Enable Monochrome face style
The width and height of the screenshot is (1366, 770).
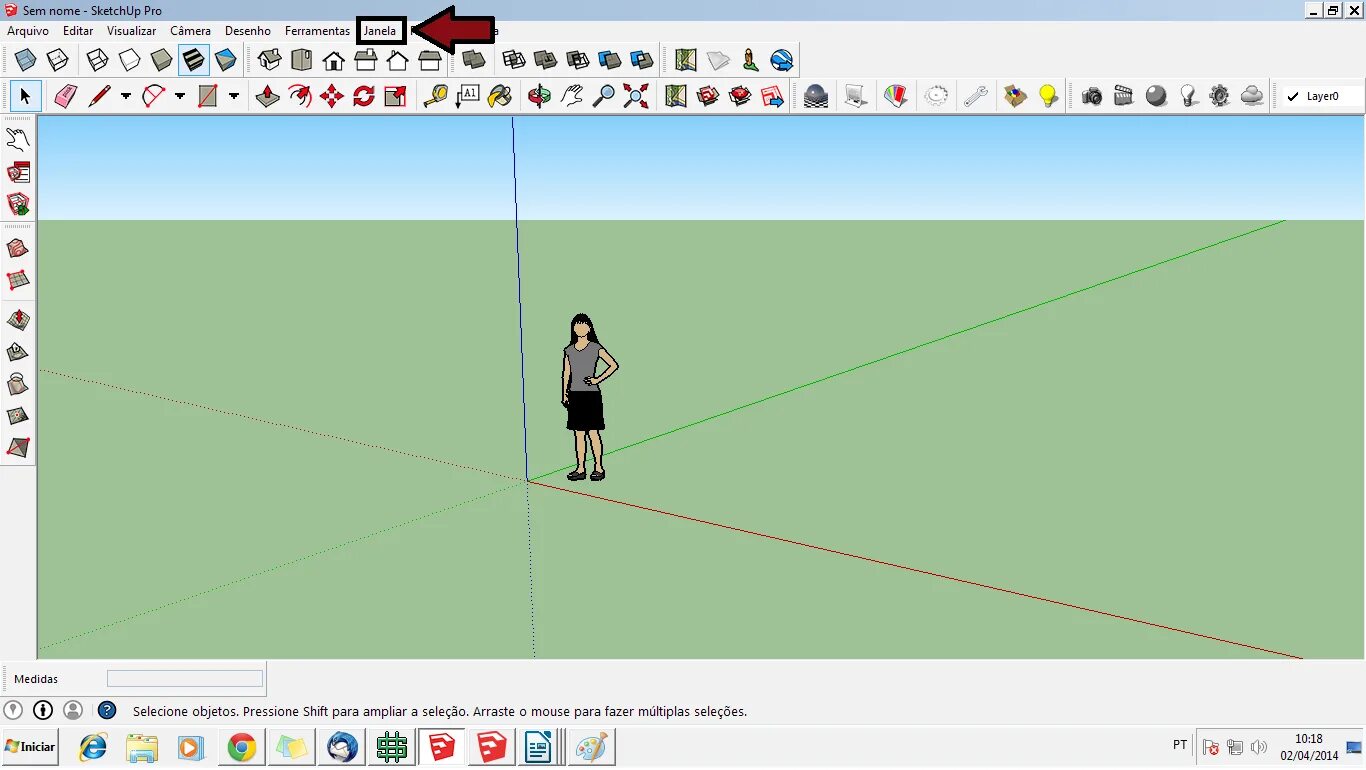(225, 60)
